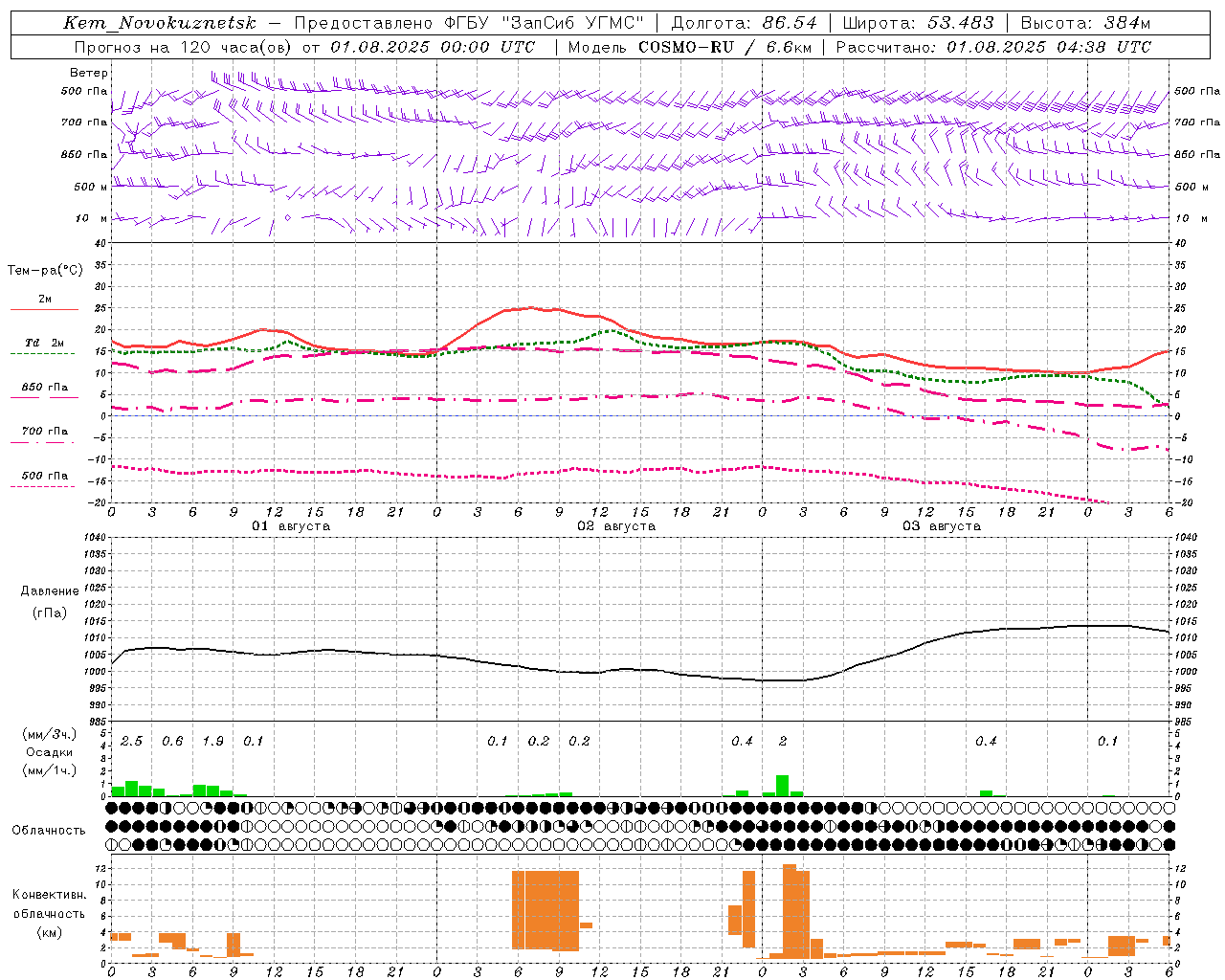Click the '0.6' precipitation value
Screen dimensions: 1225x980
pos(172,742)
